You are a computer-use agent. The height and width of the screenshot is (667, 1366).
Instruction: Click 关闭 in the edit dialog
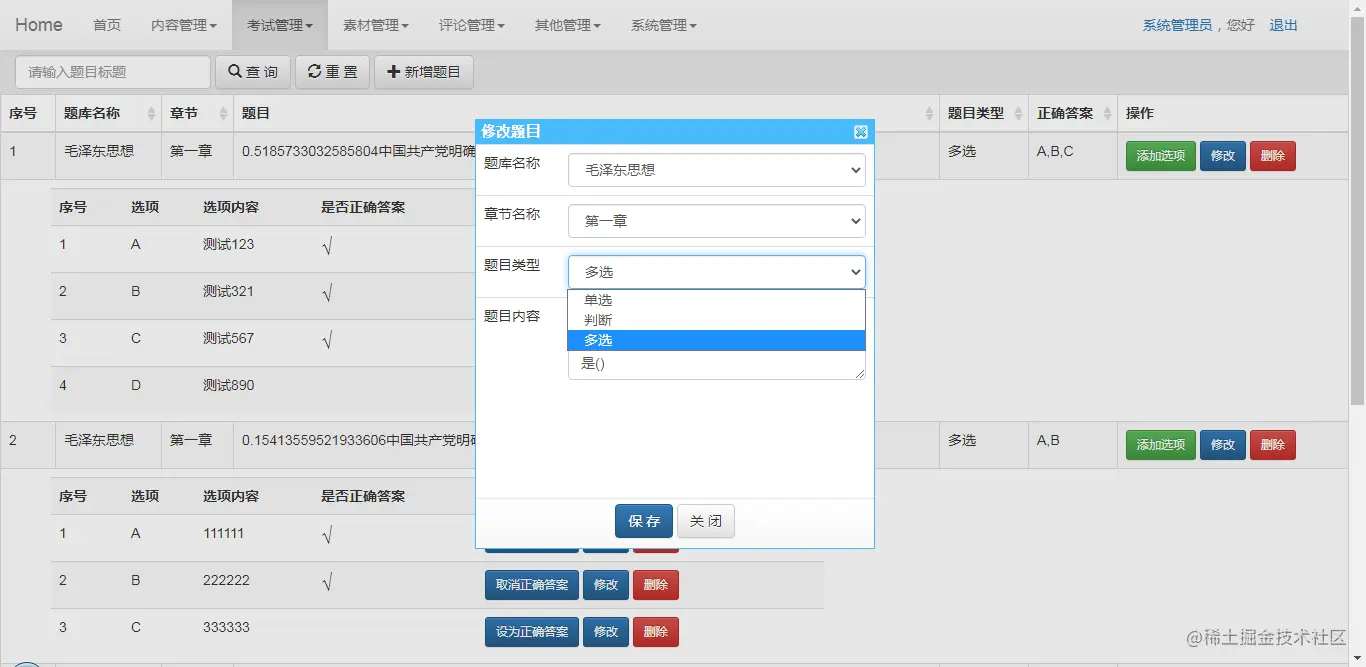pos(706,521)
